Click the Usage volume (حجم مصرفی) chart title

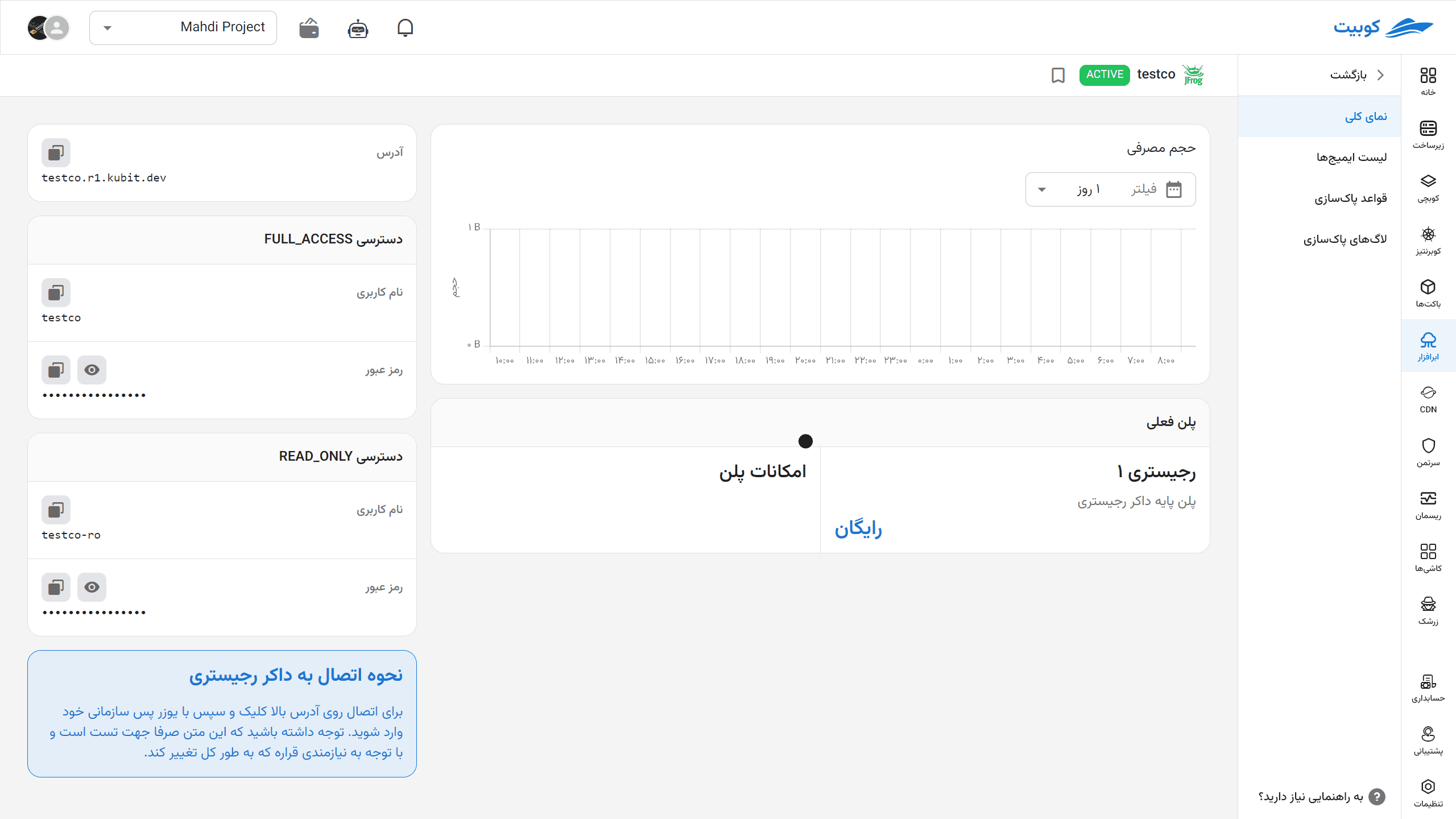pyautogui.click(x=1161, y=148)
